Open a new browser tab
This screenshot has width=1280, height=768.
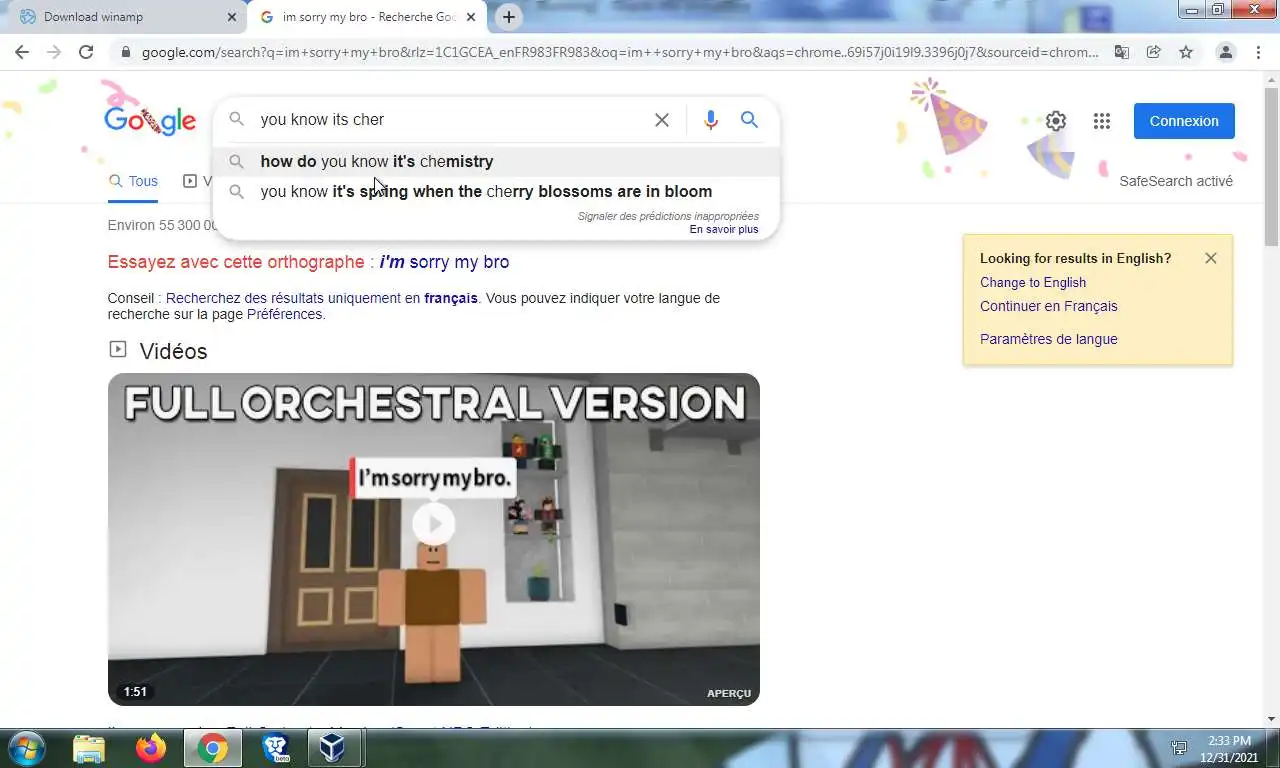point(508,17)
